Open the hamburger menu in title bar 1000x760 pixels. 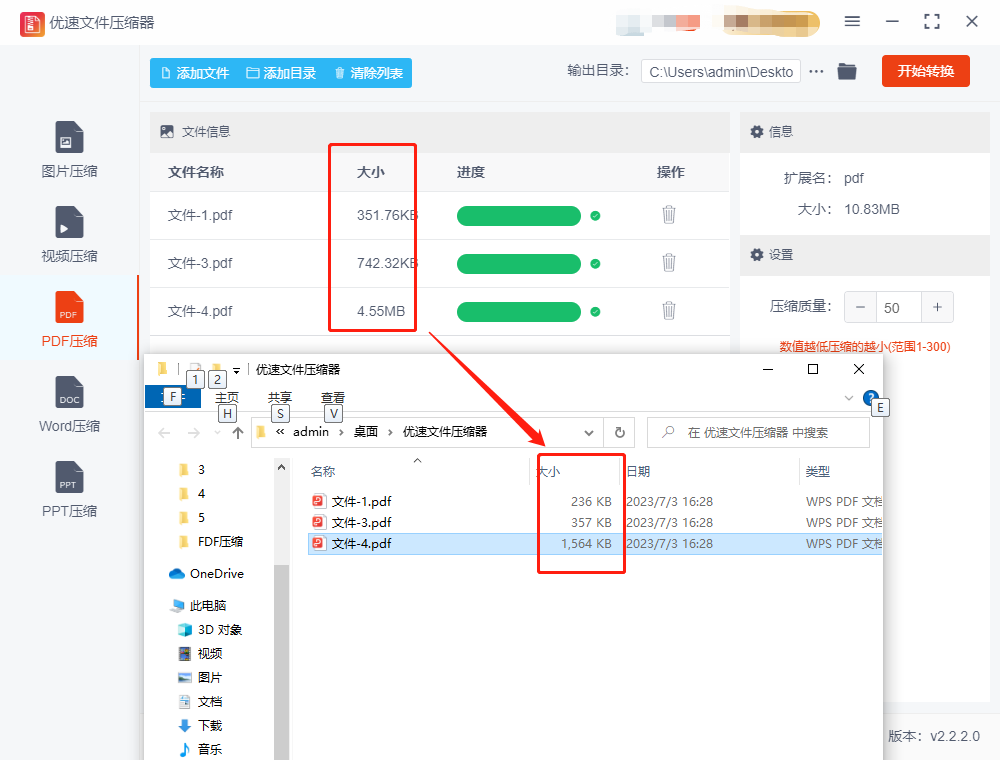click(x=852, y=22)
